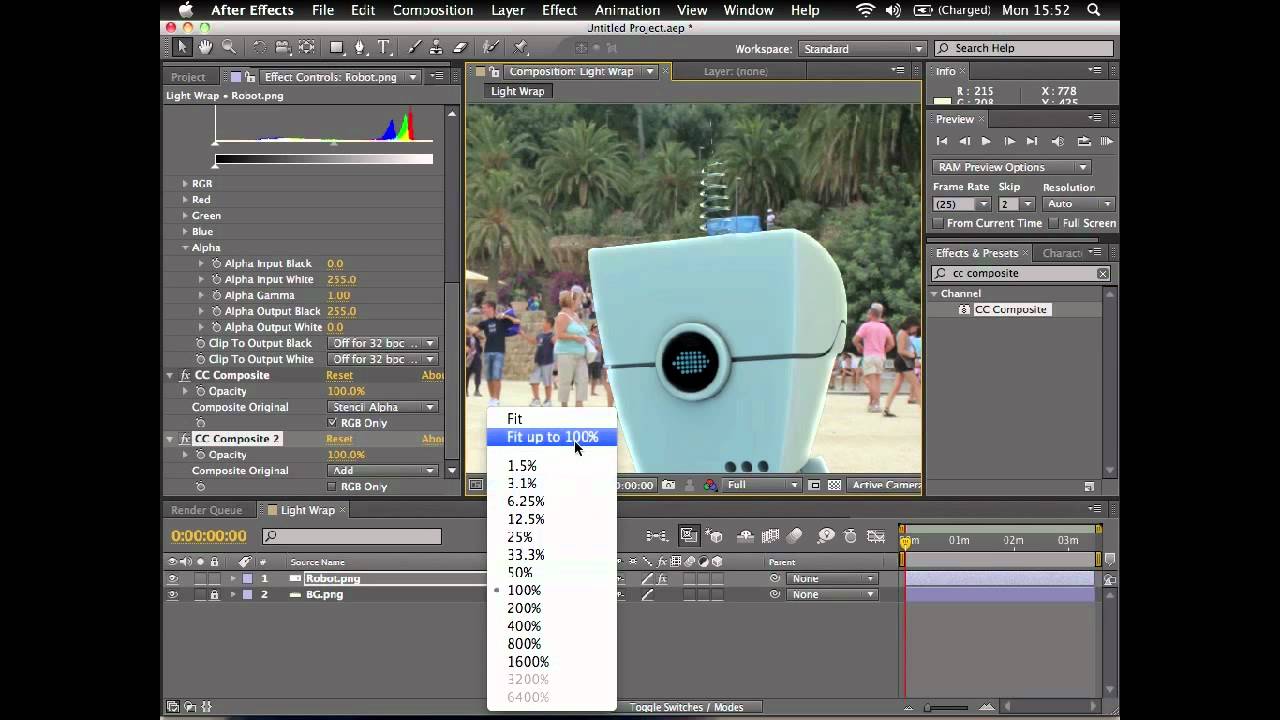Select the Unified Camera tool
The image size is (1280, 720).
[283, 47]
